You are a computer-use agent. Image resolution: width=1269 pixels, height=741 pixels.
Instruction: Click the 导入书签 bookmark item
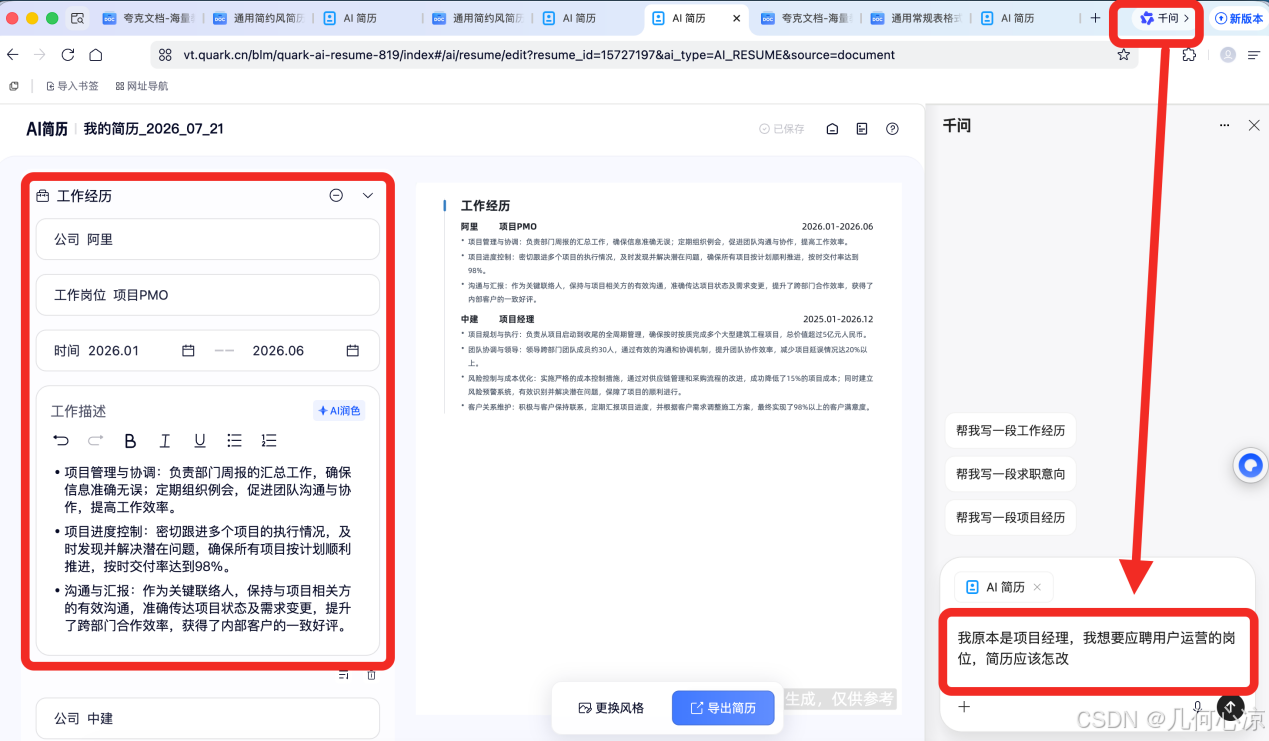click(x=72, y=86)
